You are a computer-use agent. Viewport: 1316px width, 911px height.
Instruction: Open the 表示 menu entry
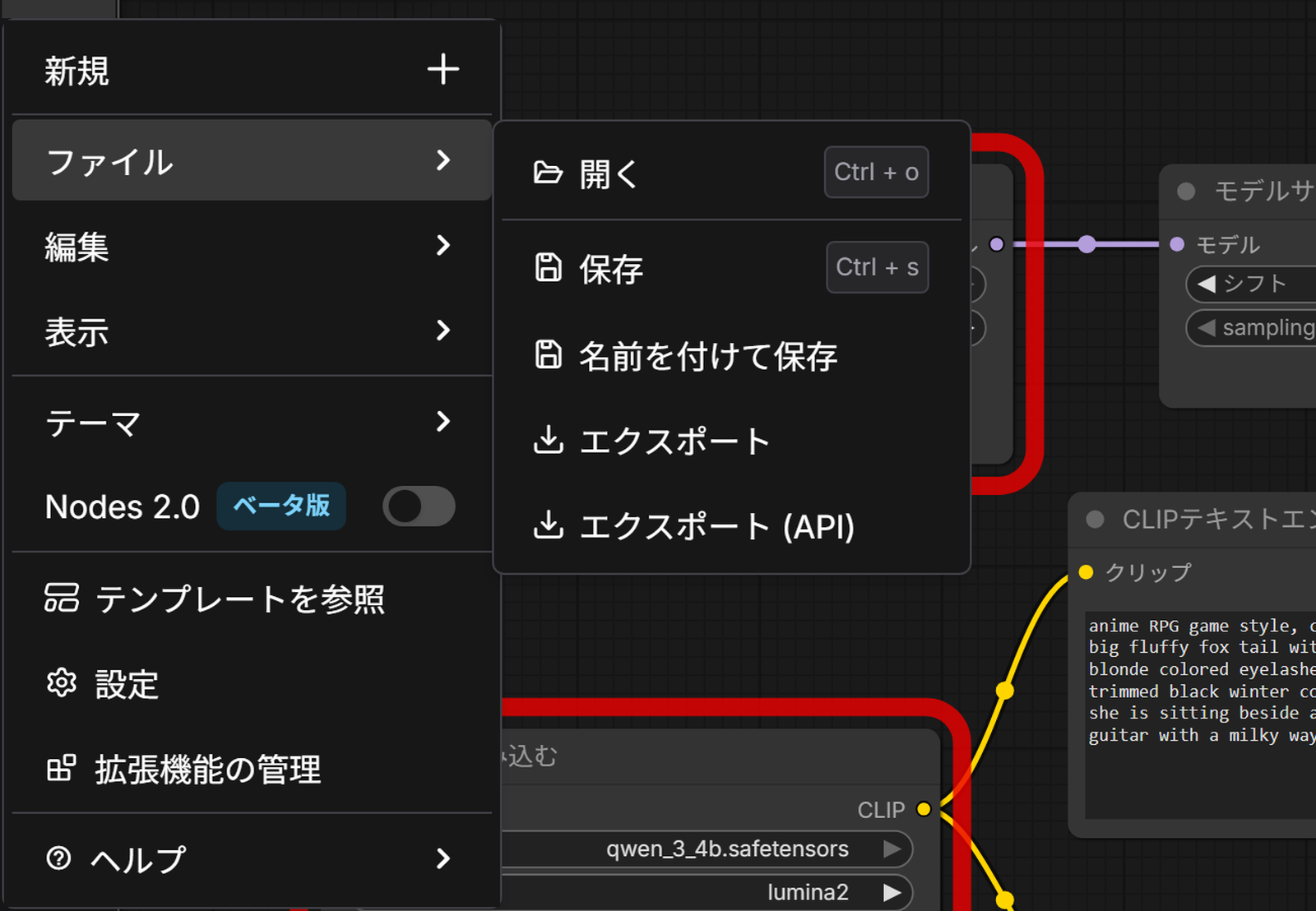252,331
